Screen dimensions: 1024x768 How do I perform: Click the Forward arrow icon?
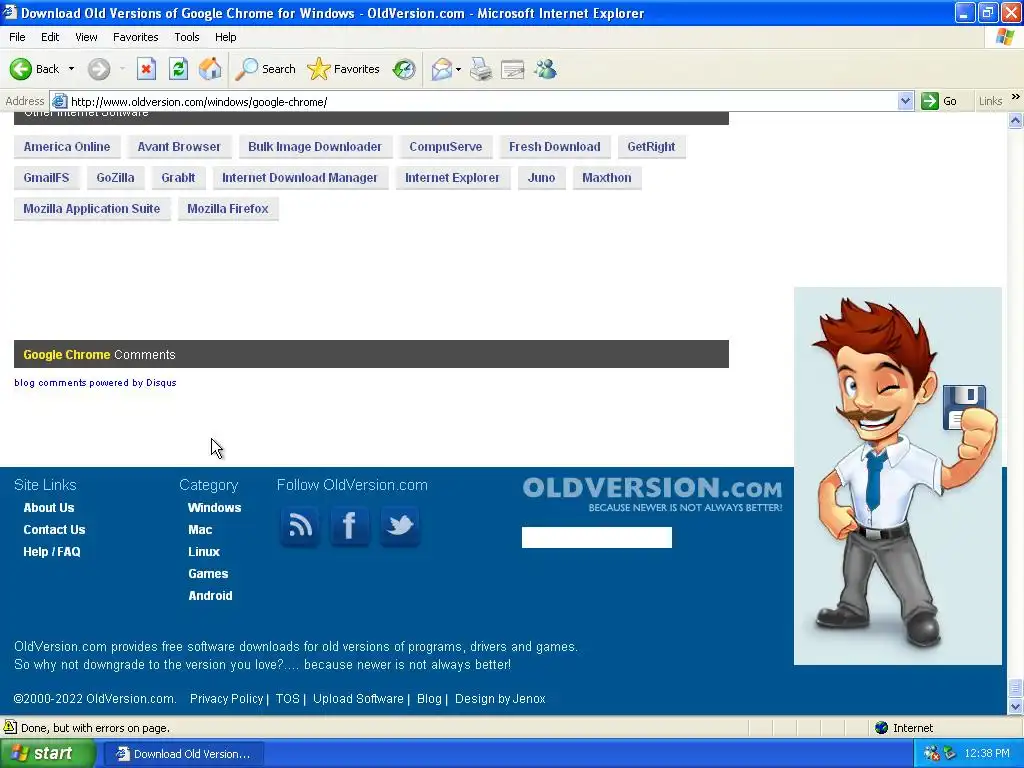tap(99, 69)
